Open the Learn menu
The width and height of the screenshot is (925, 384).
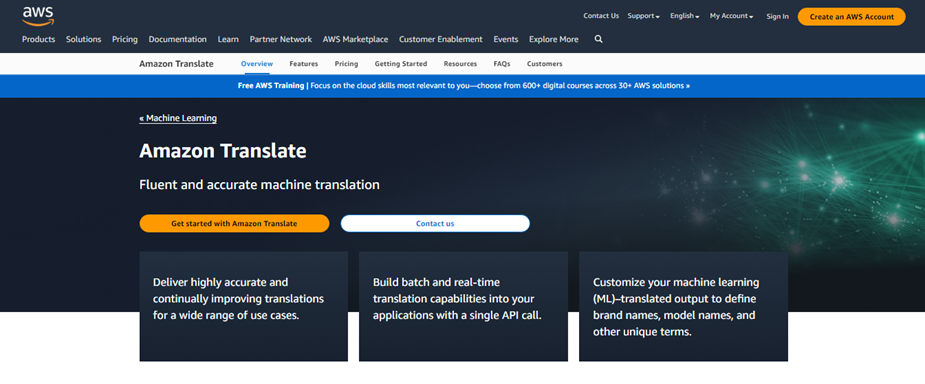tap(228, 40)
